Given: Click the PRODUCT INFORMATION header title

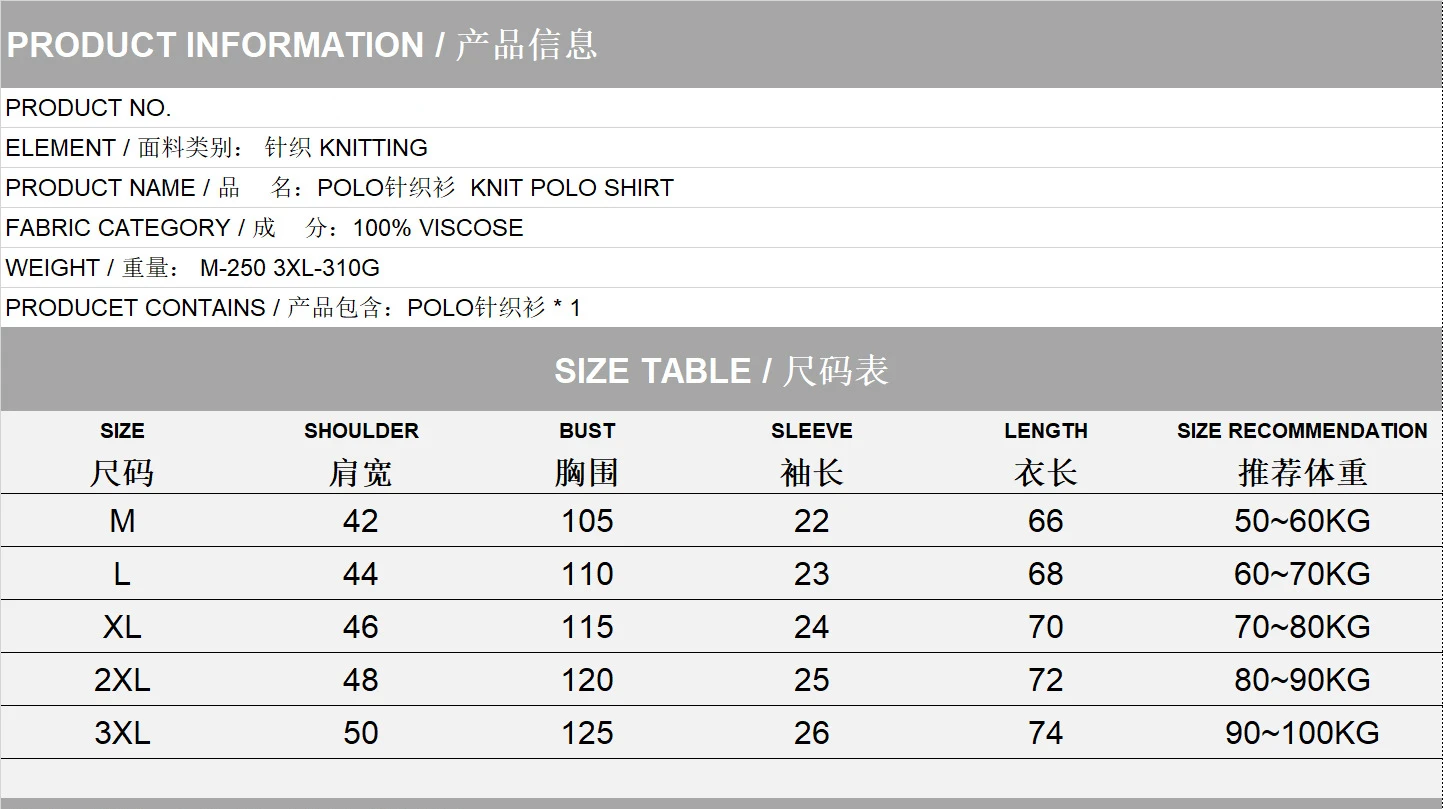Looking at the screenshot, I should pos(301,45).
